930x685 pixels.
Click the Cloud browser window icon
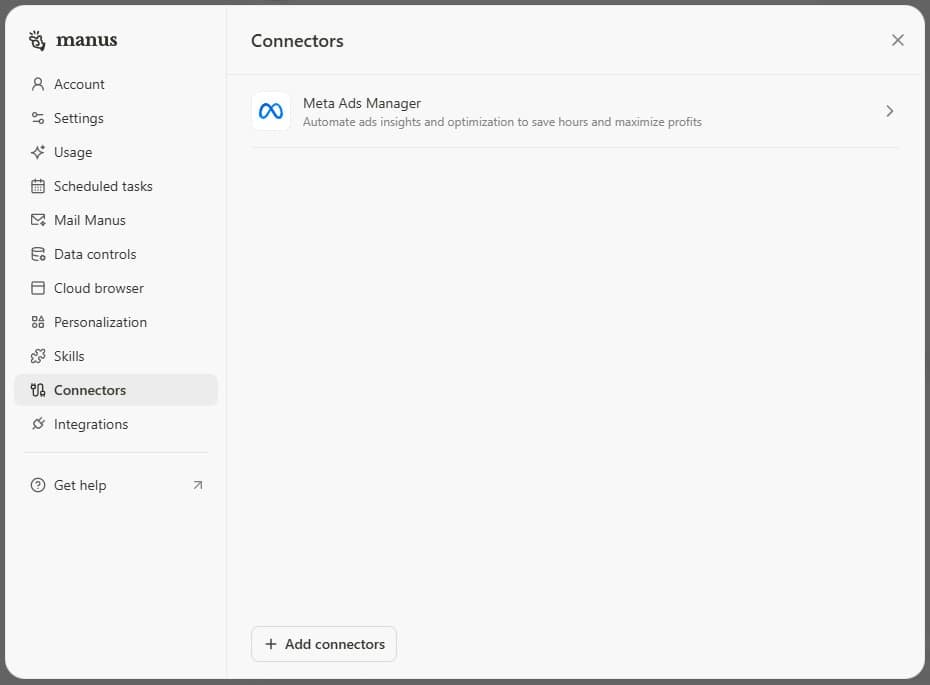tap(38, 288)
